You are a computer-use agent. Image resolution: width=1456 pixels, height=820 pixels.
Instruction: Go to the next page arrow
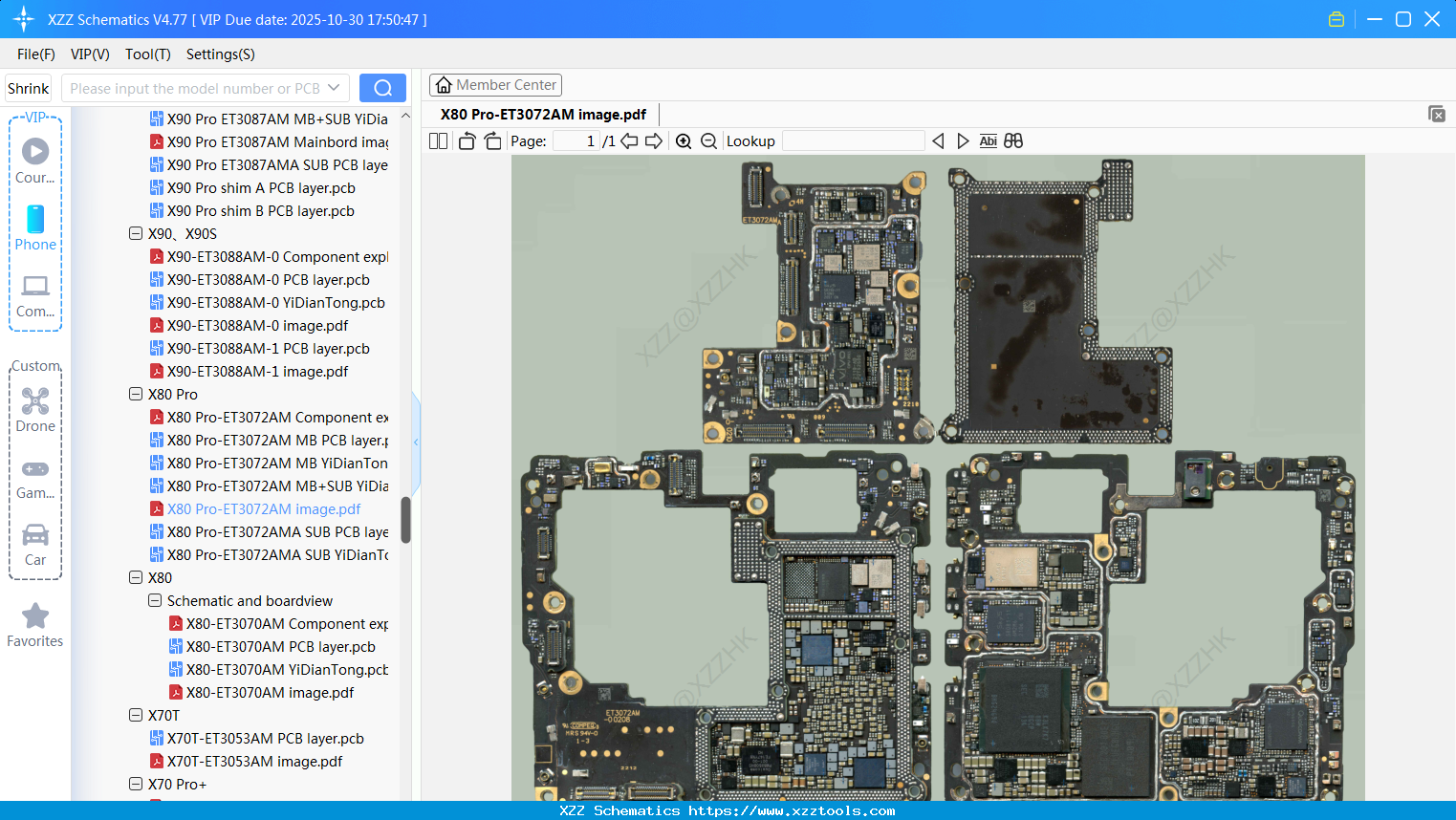tap(654, 141)
